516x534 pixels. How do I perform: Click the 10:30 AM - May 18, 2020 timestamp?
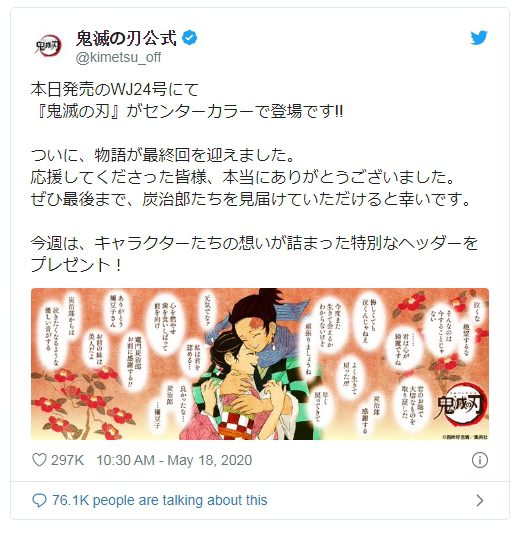pos(174,460)
